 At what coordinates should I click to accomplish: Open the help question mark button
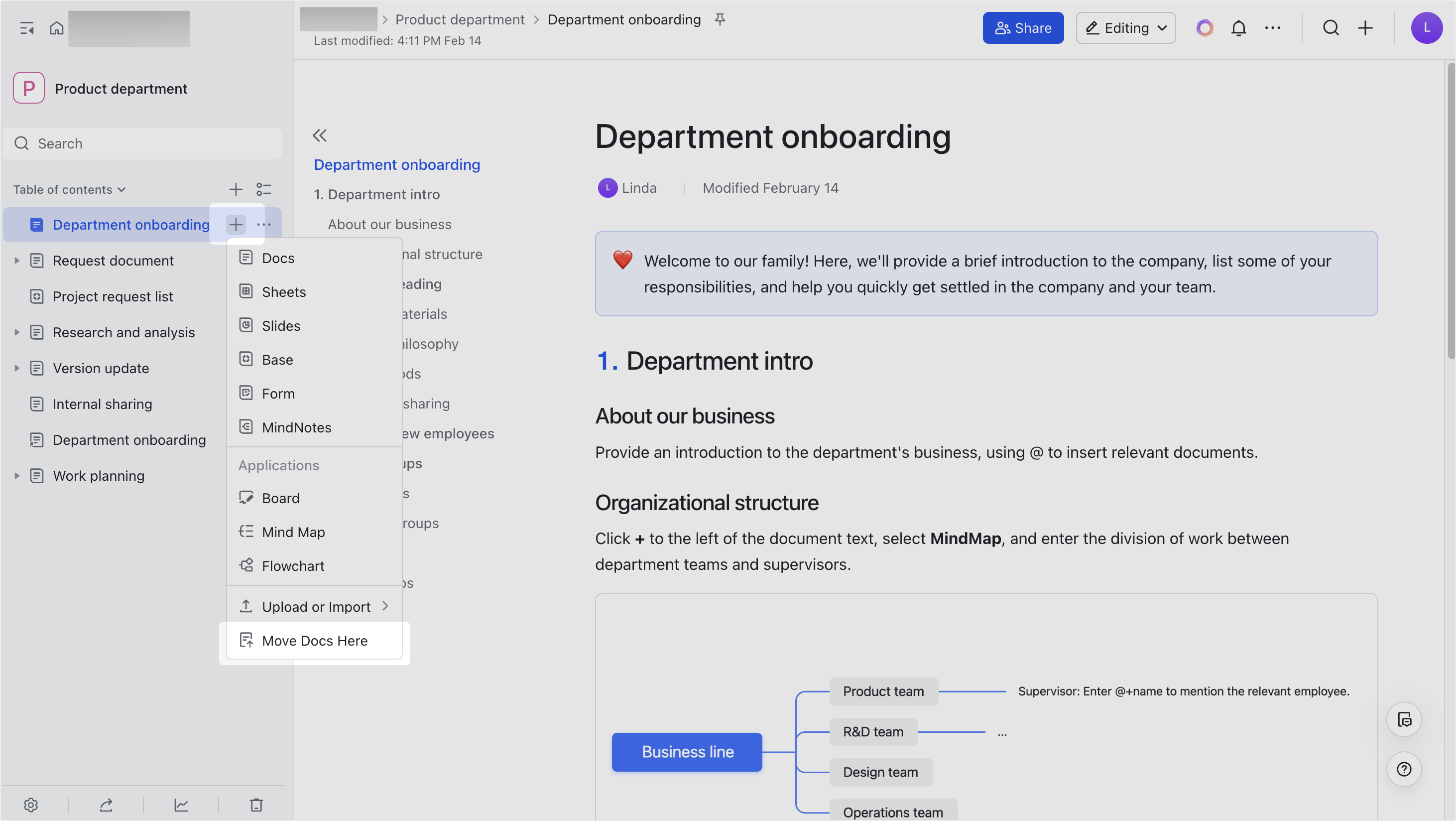coord(1404,769)
